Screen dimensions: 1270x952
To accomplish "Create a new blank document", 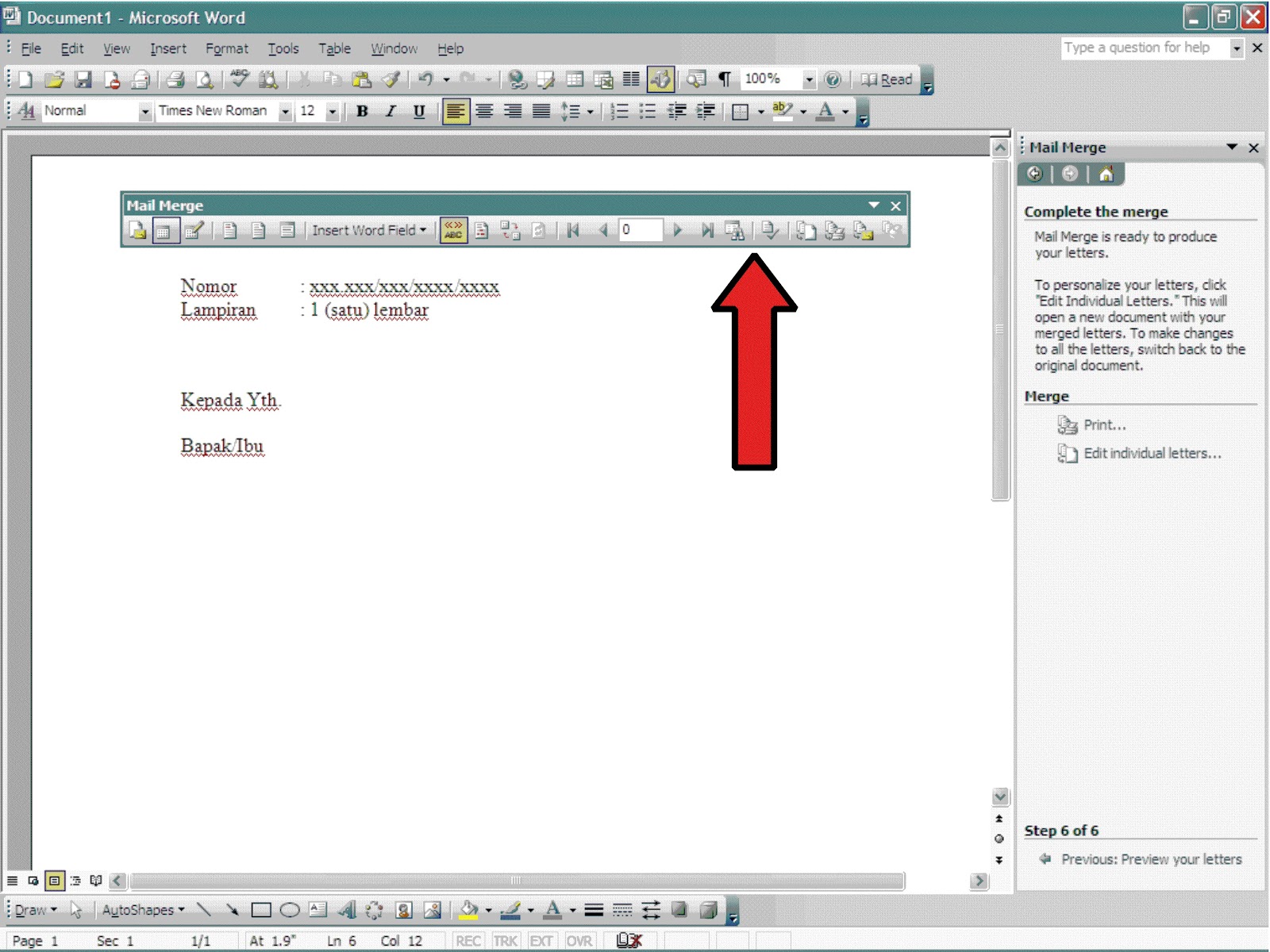I will 25,79.
